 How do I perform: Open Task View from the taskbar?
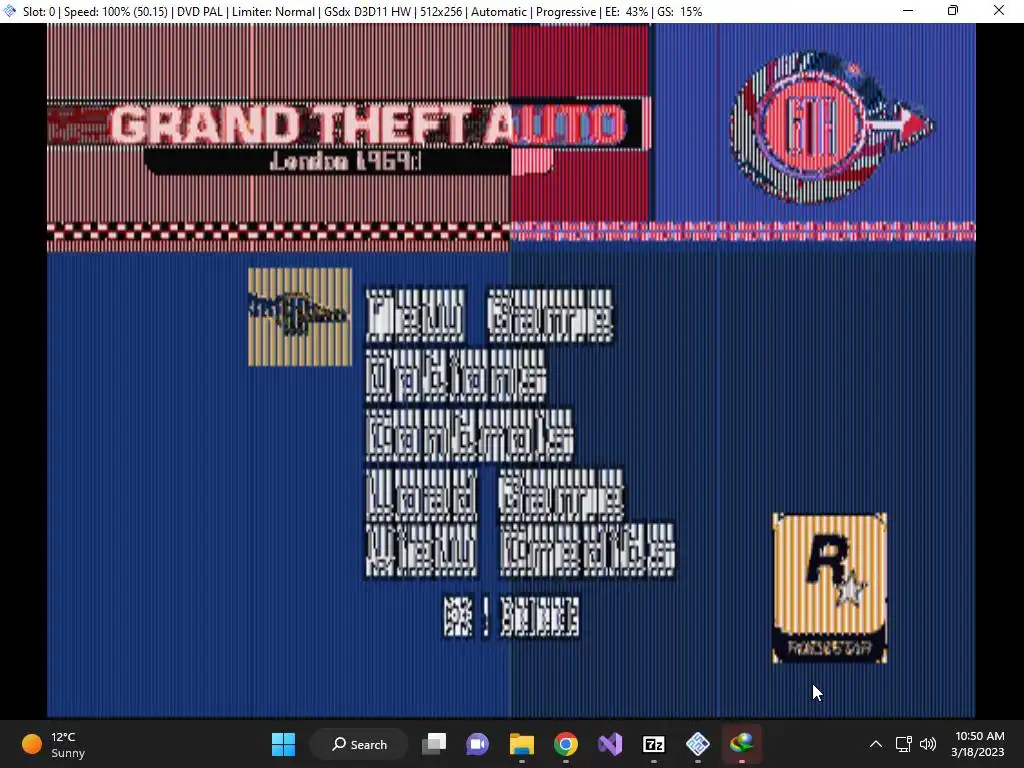(x=434, y=744)
